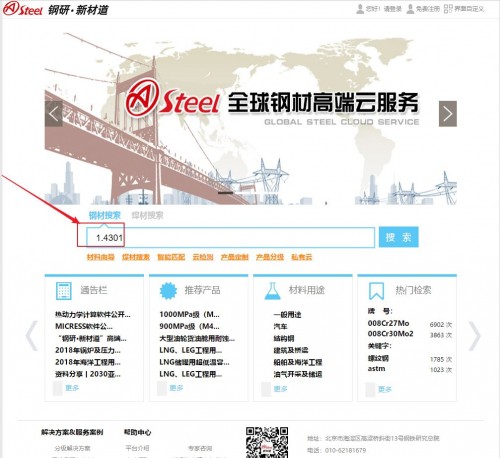Open the orange 焊材搜索 link below search box
Viewport: 500px width, 458px height.
click(x=136, y=257)
